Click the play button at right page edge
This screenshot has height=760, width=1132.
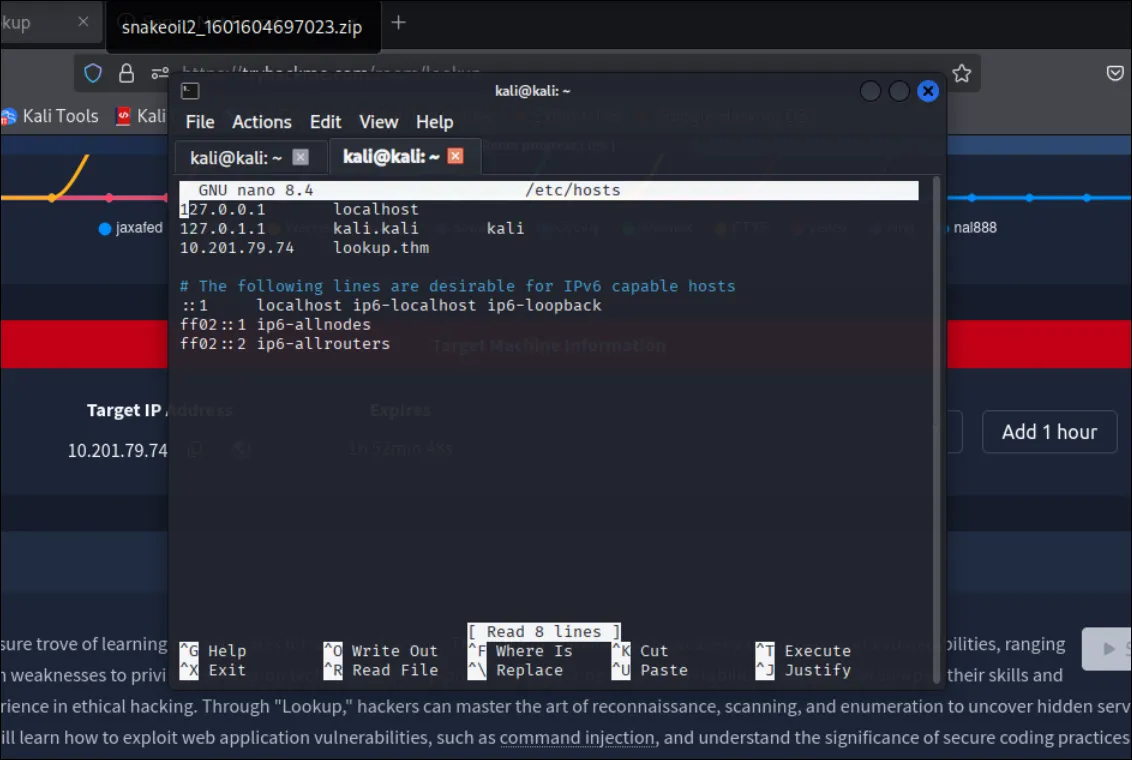[x=1107, y=649]
